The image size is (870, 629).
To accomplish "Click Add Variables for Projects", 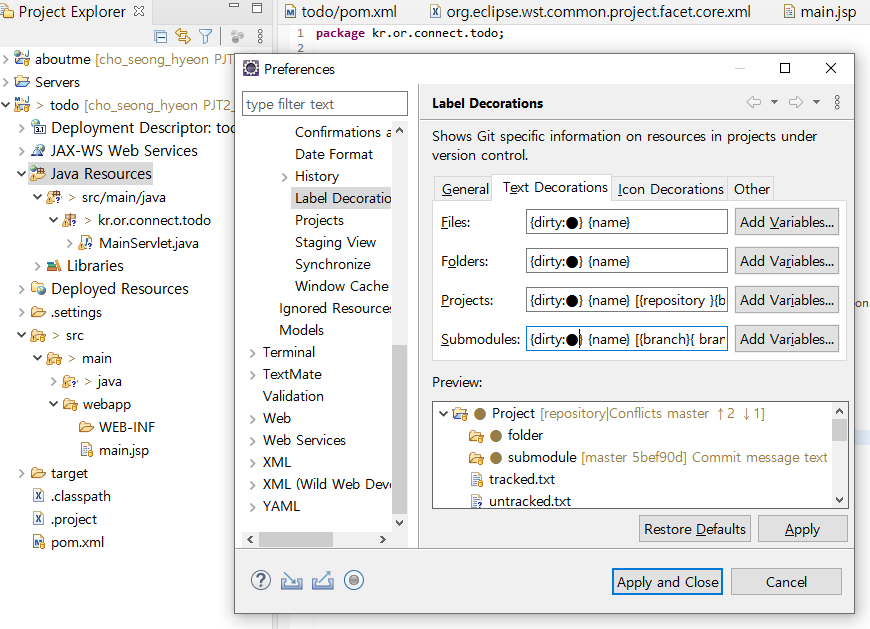I will pyautogui.click(x=786, y=300).
